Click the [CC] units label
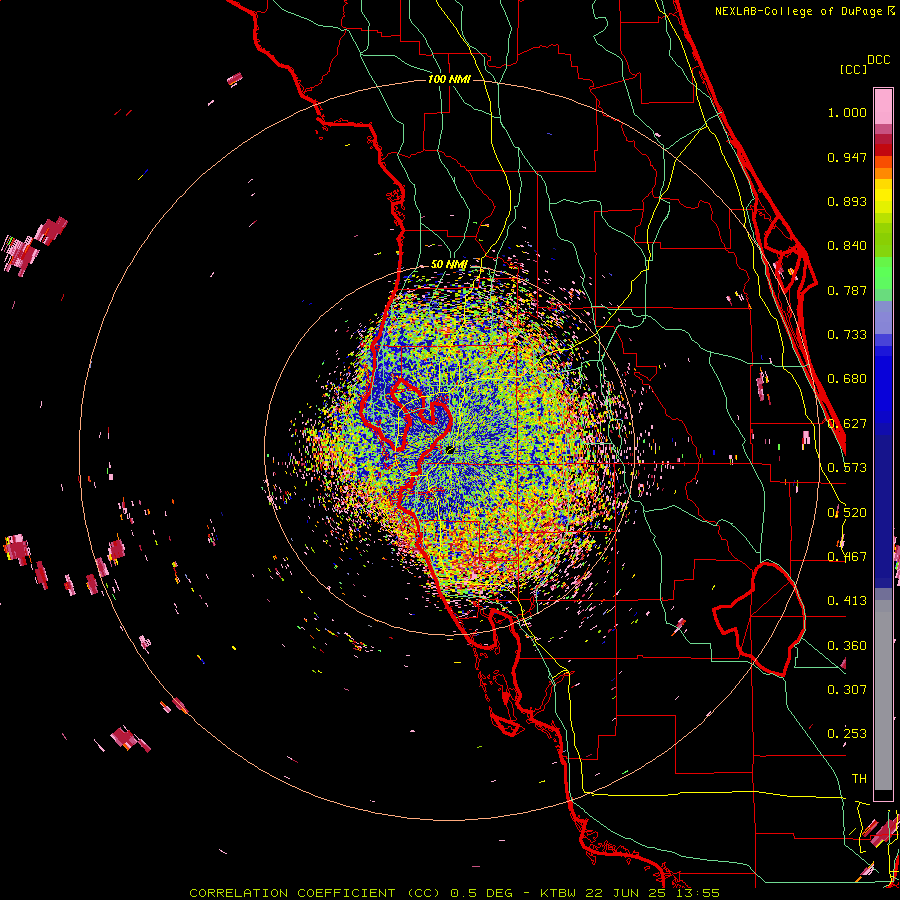Viewport: 900px width, 900px height. [x=853, y=69]
